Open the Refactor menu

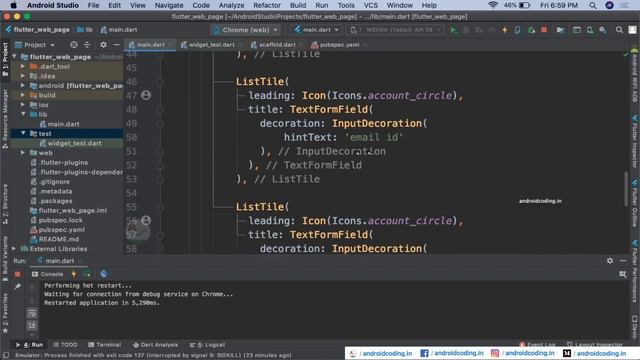pyautogui.click(x=267, y=5)
